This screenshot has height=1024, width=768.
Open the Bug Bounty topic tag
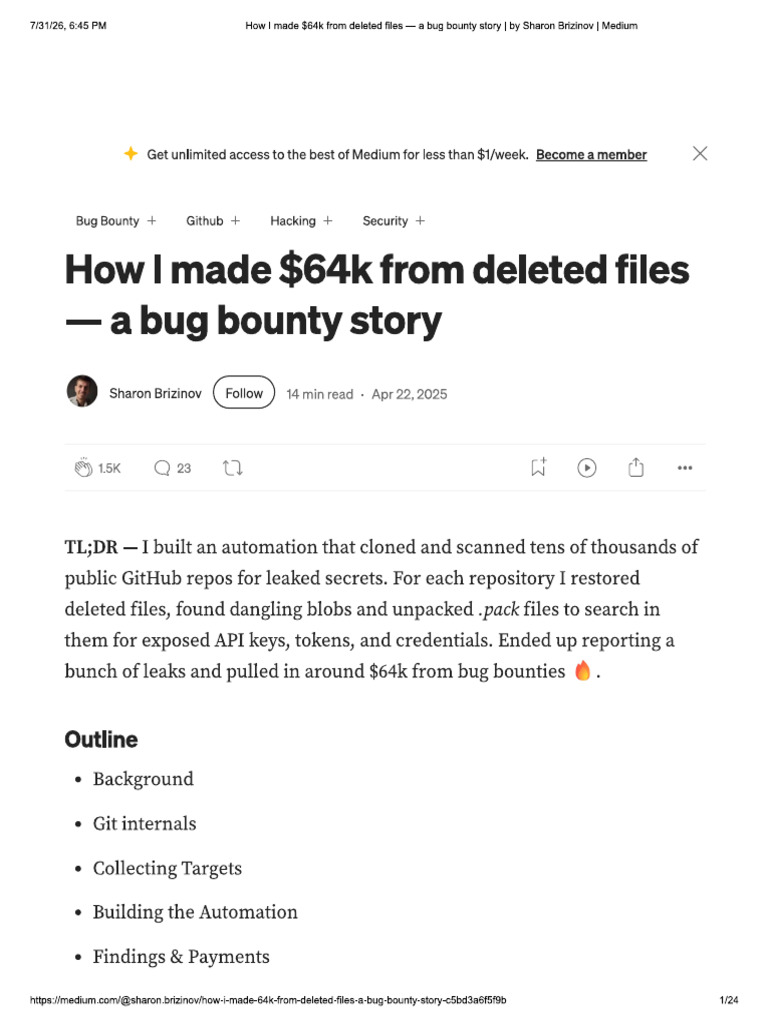click(107, 221)
